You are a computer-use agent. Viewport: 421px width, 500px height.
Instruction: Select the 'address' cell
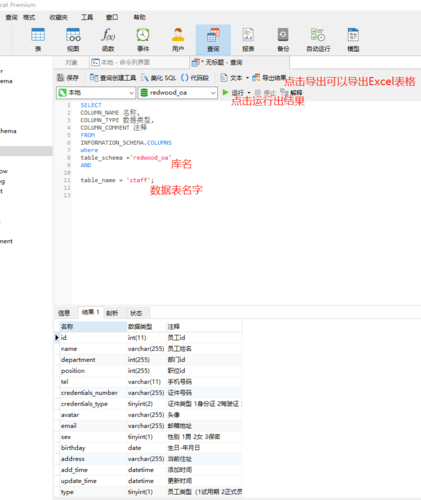point(93,459)
